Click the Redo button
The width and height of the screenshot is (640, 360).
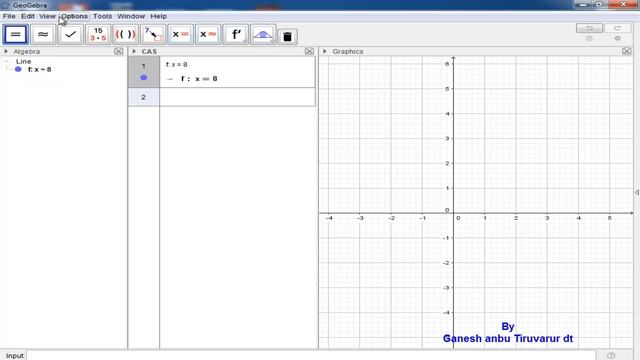pyautogui.click(x=618, y=28)
